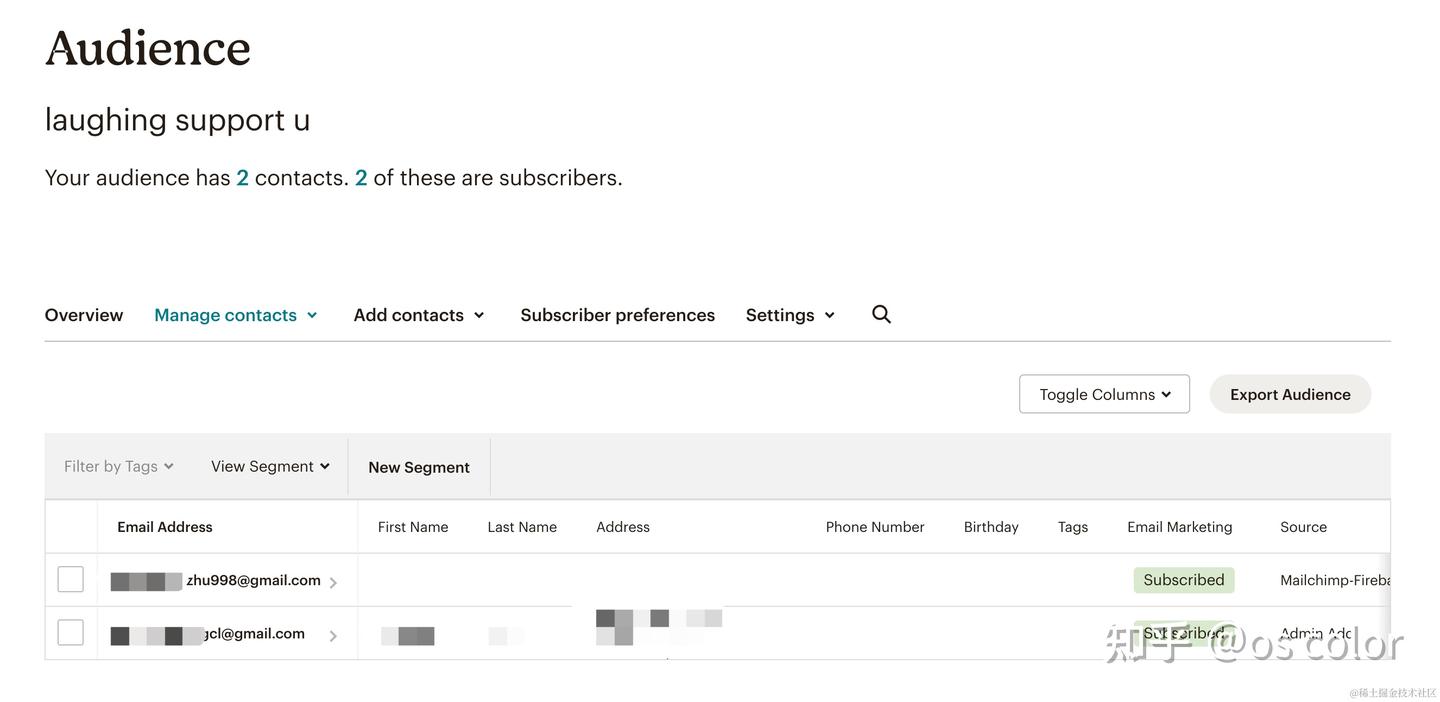Tick checkbox for gcl@gmail.com row

pyautogui.click(x=71, y=632)
